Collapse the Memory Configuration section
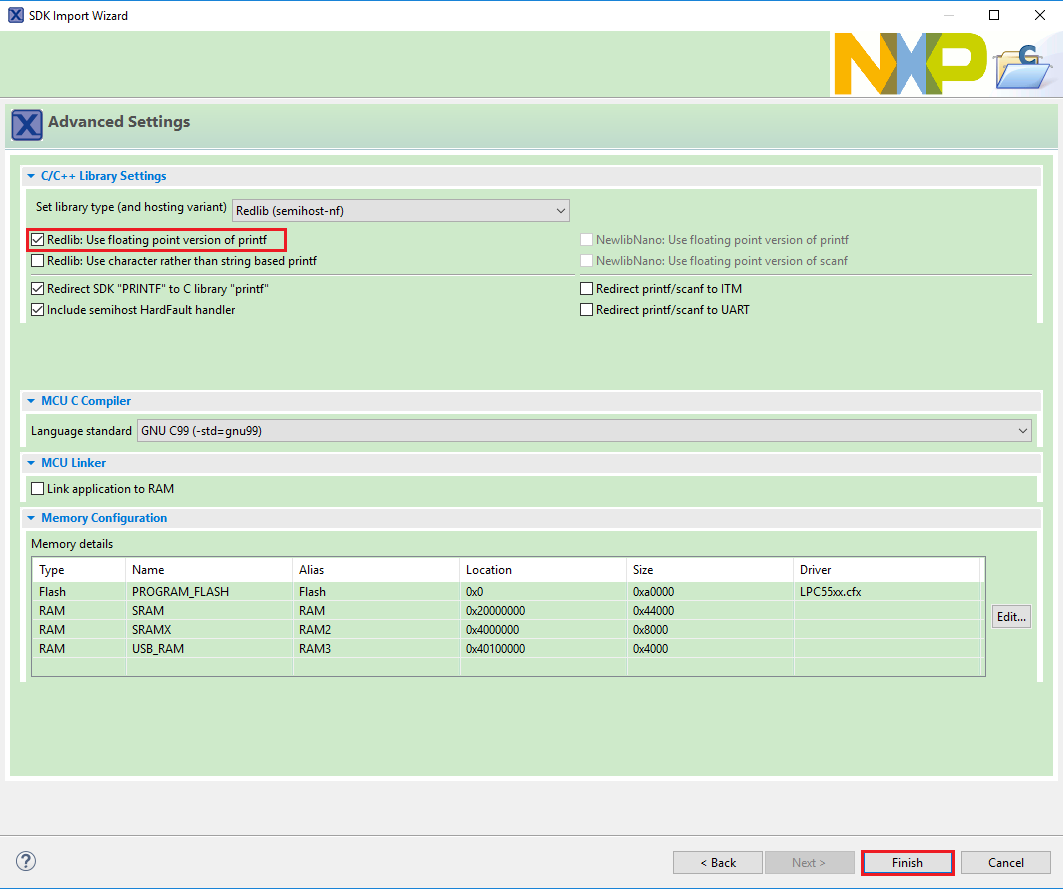The width and height of the screenshot is (1063, 889). [x=31, y=518]
